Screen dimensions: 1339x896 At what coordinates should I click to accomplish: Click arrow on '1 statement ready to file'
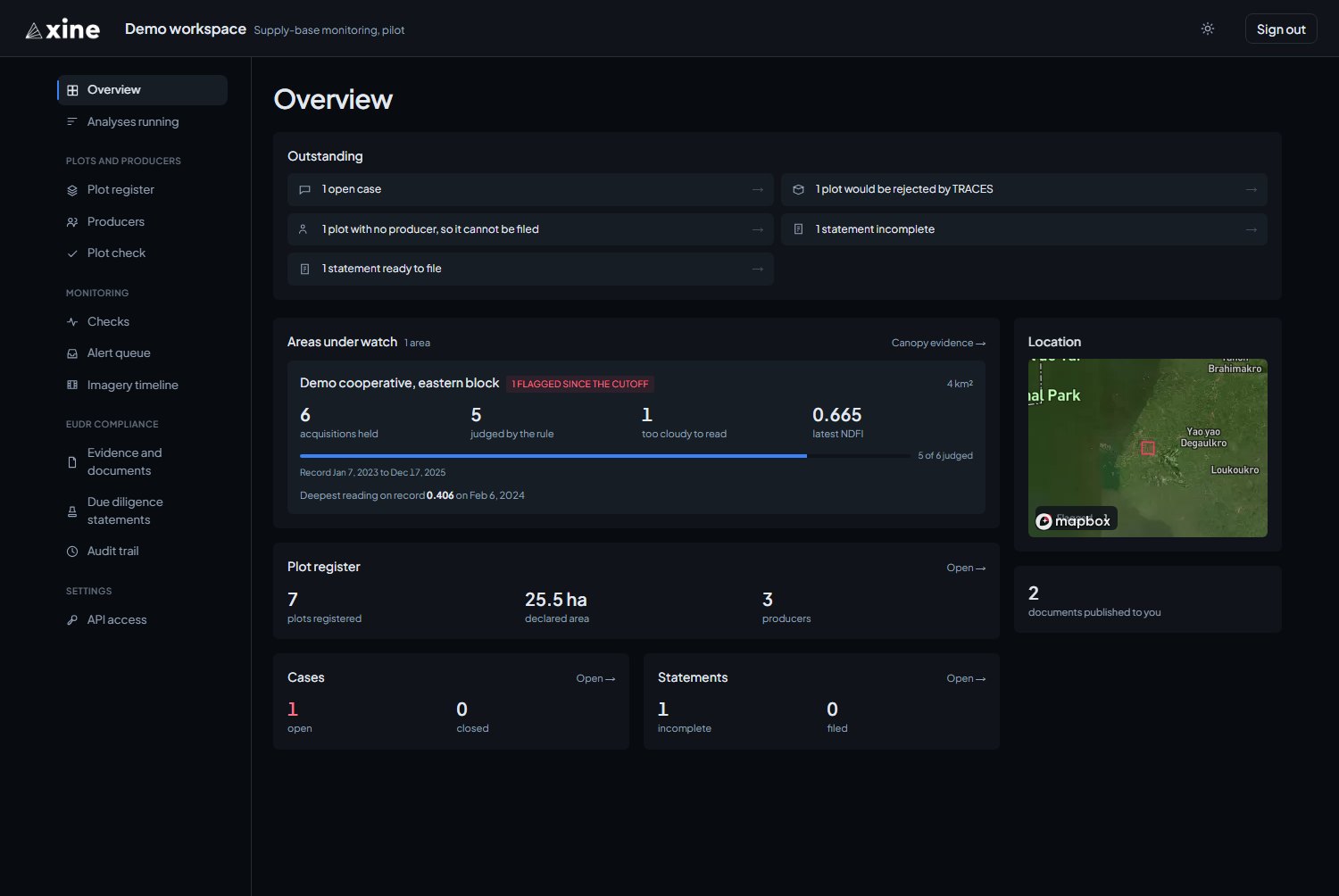(x=757, y=269)
